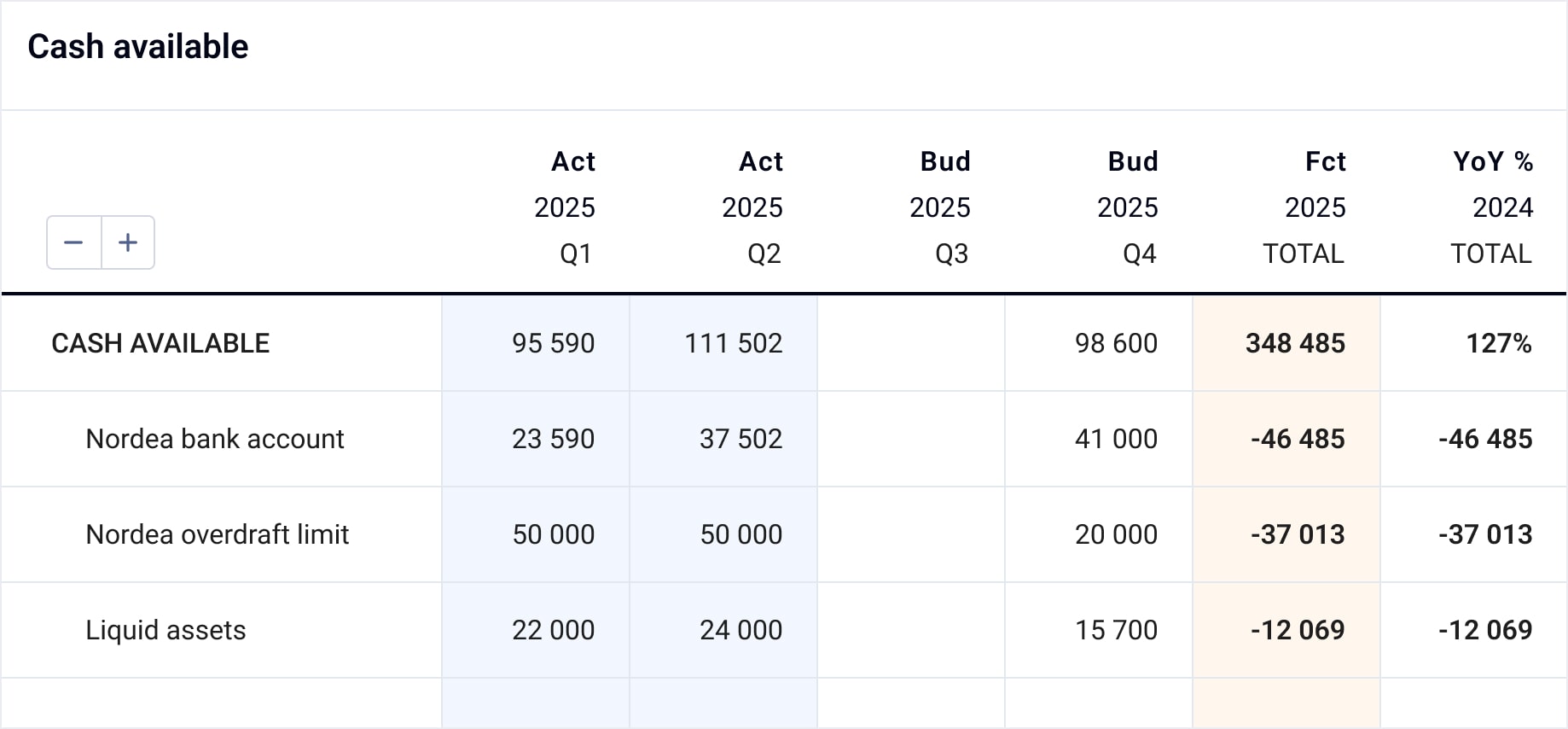
Task: Click the Liquid assets row label
Action: [166, 630]
